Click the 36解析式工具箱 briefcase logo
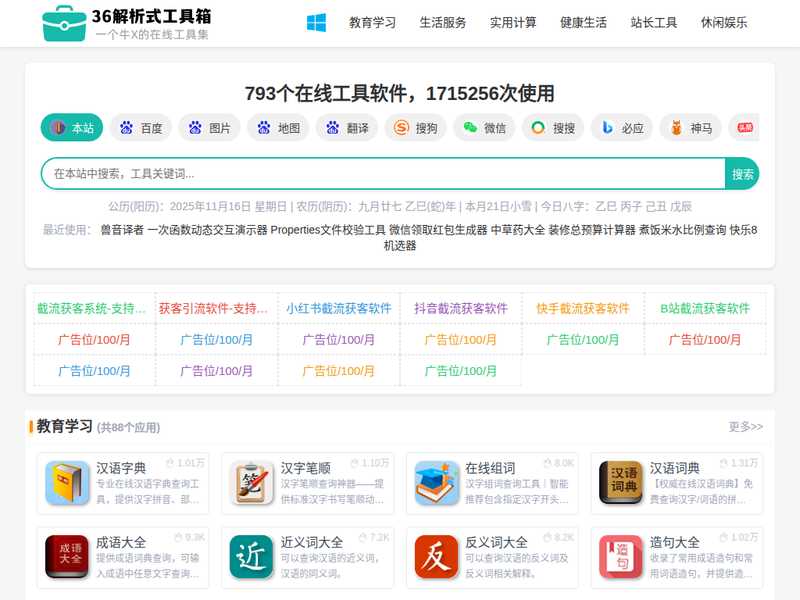800x600 pixels. (x=64, y=23)
